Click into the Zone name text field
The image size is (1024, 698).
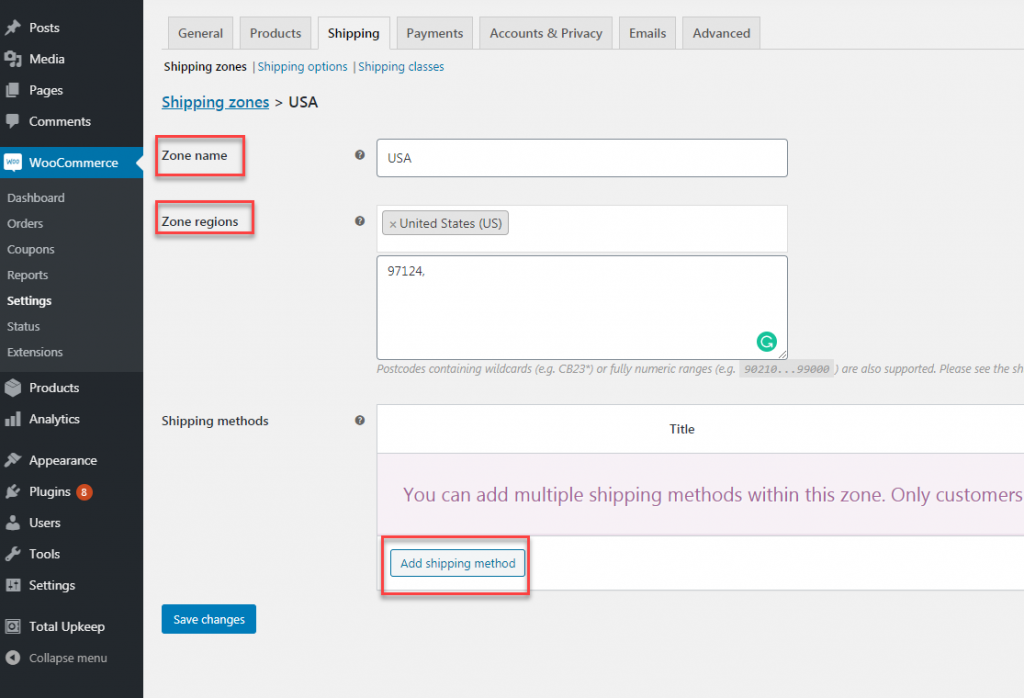point(581,158)
